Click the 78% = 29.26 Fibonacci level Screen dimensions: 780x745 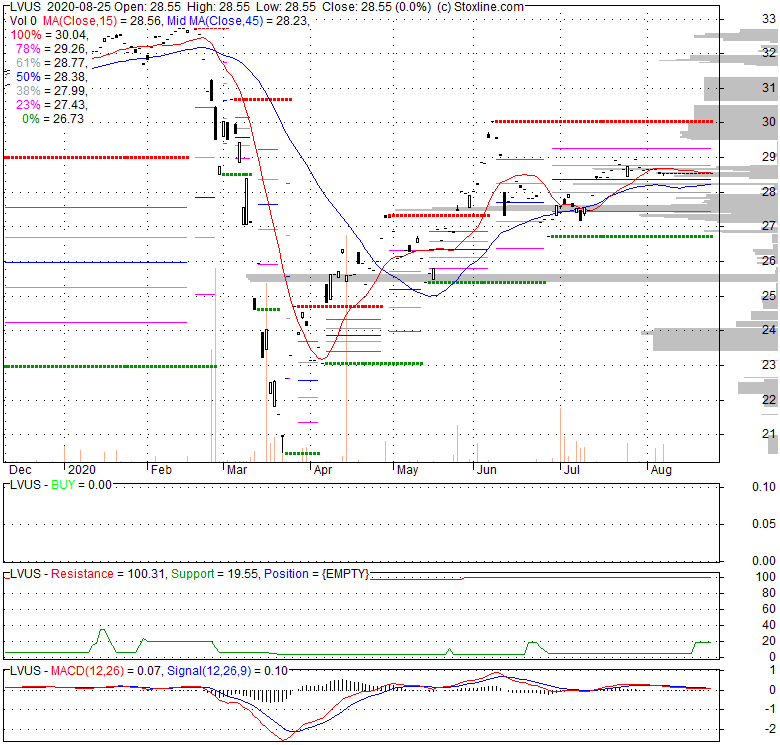pyautogui.click(x=52, y=49)
